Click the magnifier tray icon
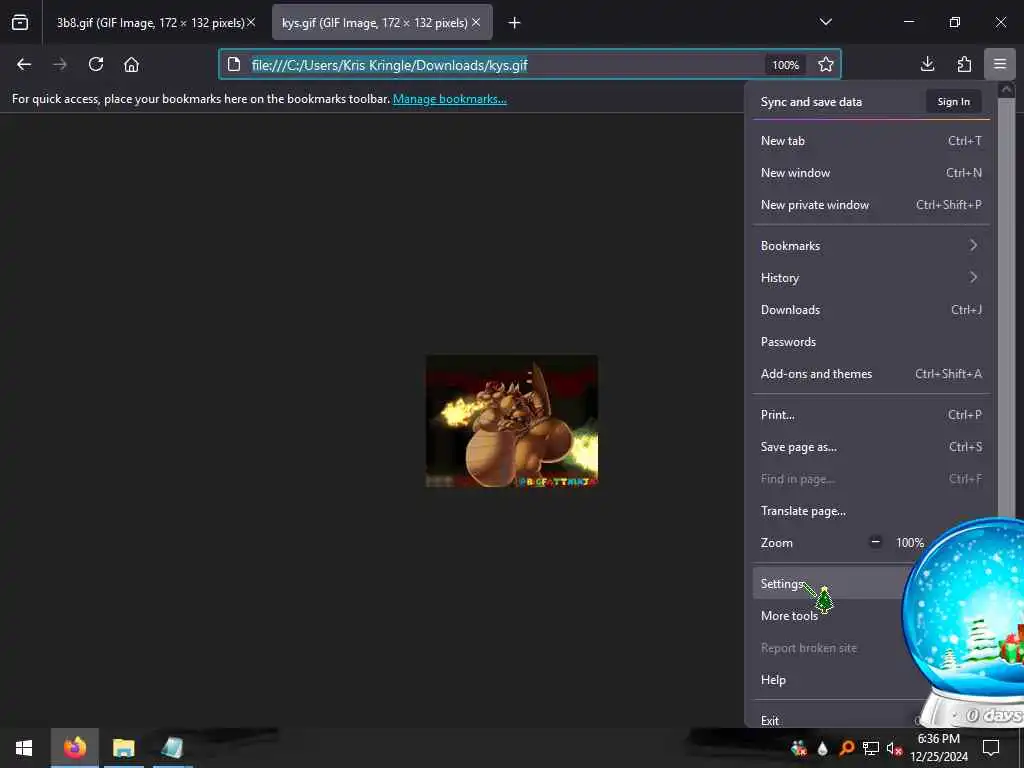The image size is (1024, 768). click(x=847, y=748)
